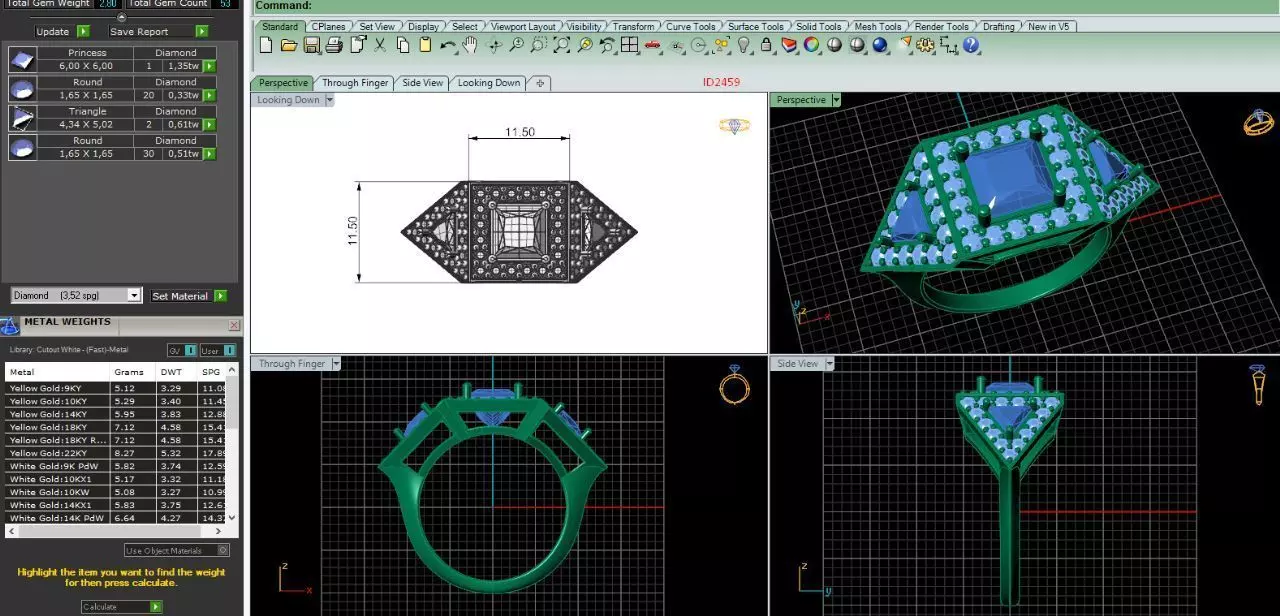Click the Zoom Extents icon
Image resolution: width=1280 pixels, height=616 pixels.
click(x=562, y=45)
